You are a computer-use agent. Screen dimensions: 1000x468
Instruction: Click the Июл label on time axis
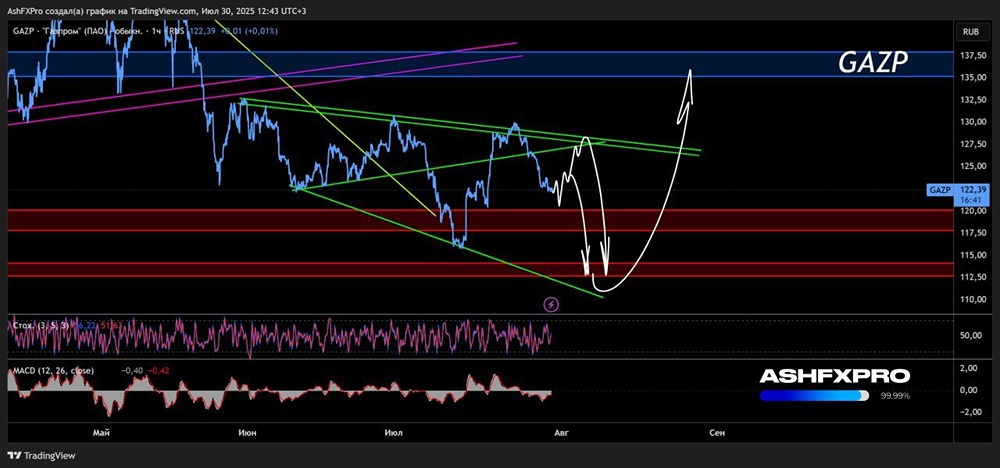(x=394, y=433)
